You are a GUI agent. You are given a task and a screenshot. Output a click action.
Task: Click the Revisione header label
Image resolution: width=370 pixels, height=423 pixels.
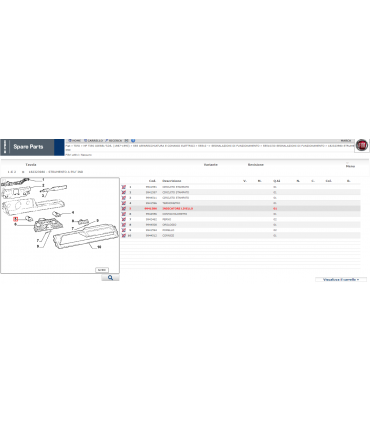pyautogui.click(x=256, y=165)
